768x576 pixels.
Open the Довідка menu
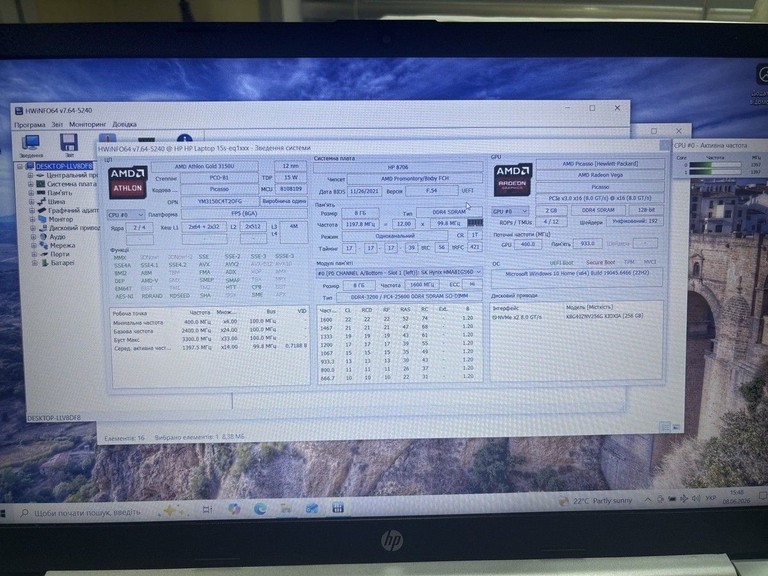124,124
